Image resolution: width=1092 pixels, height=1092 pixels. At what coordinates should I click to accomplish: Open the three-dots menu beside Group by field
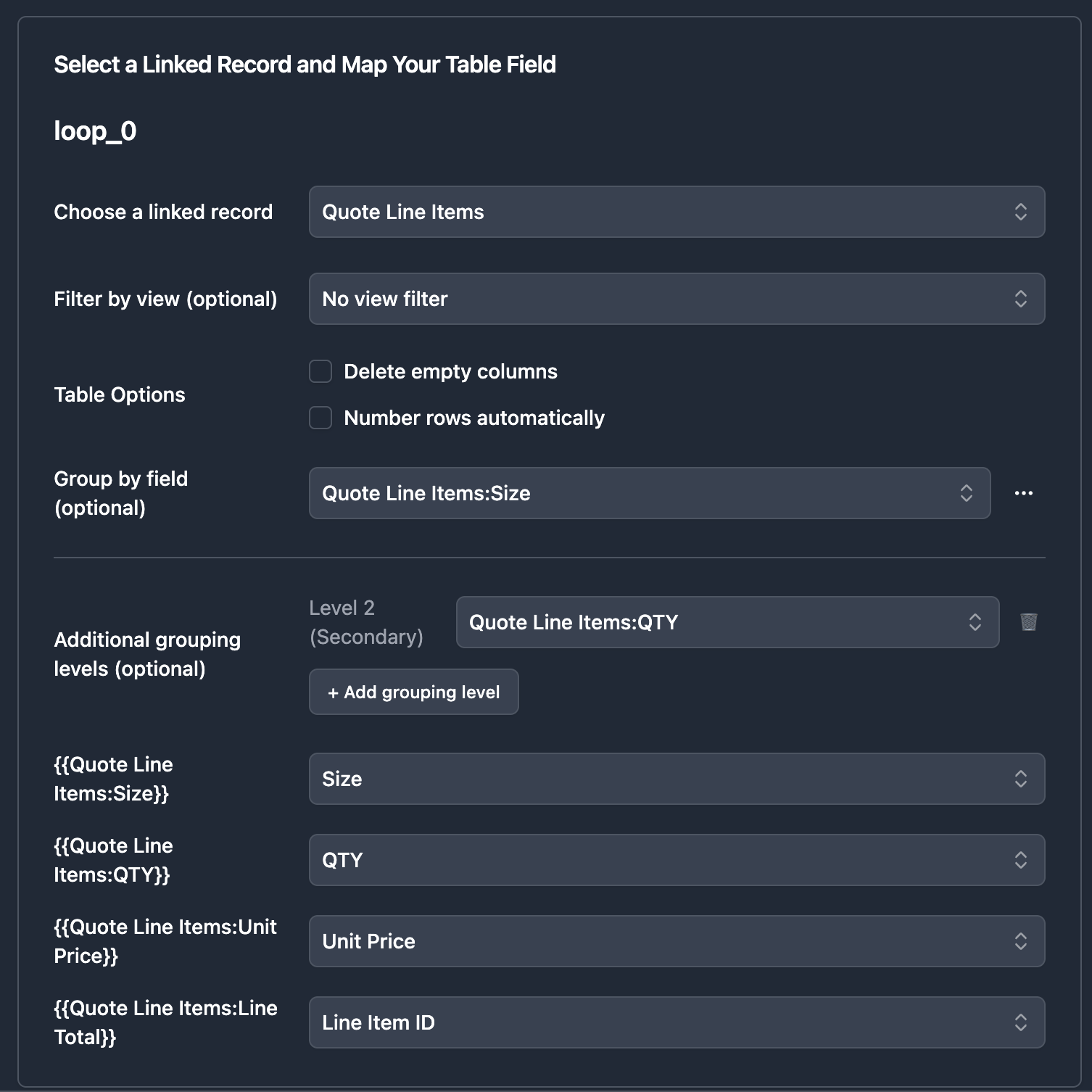[x=1023, y=493]
